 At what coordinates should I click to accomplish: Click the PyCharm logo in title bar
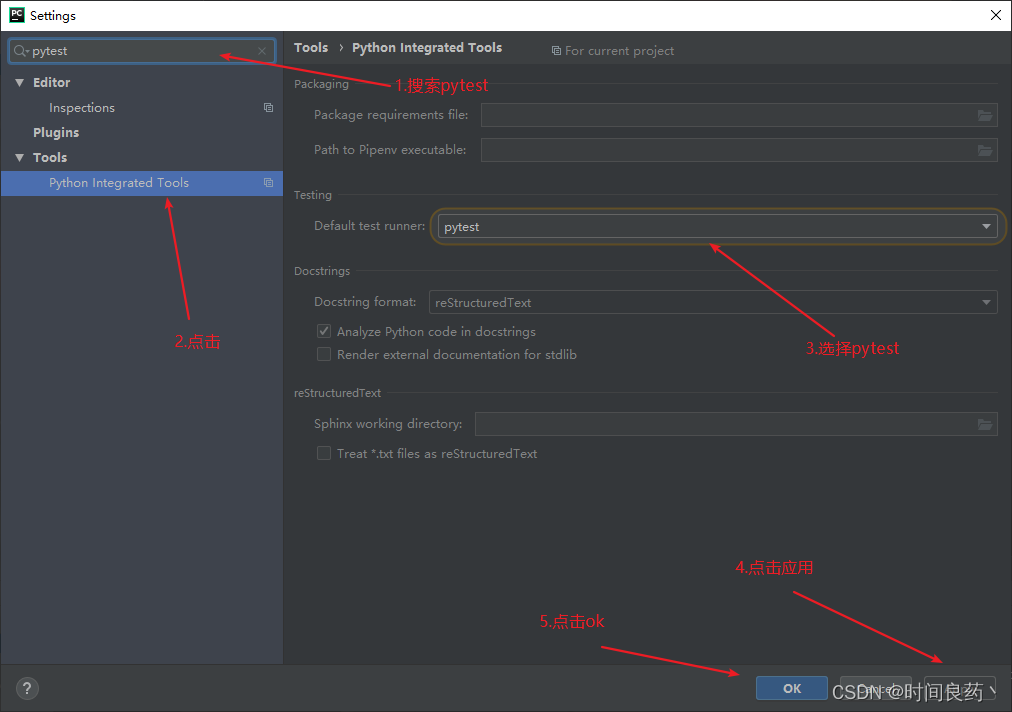[x=17, y=15]
